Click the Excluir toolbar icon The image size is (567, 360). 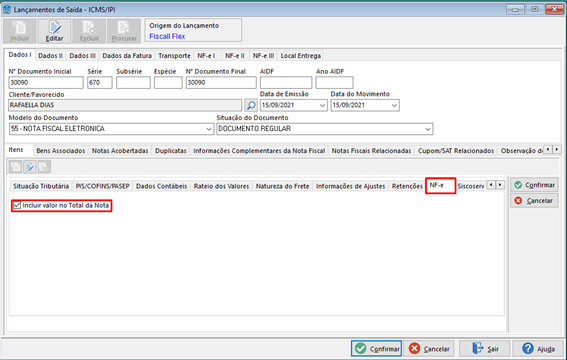(89, 31)
